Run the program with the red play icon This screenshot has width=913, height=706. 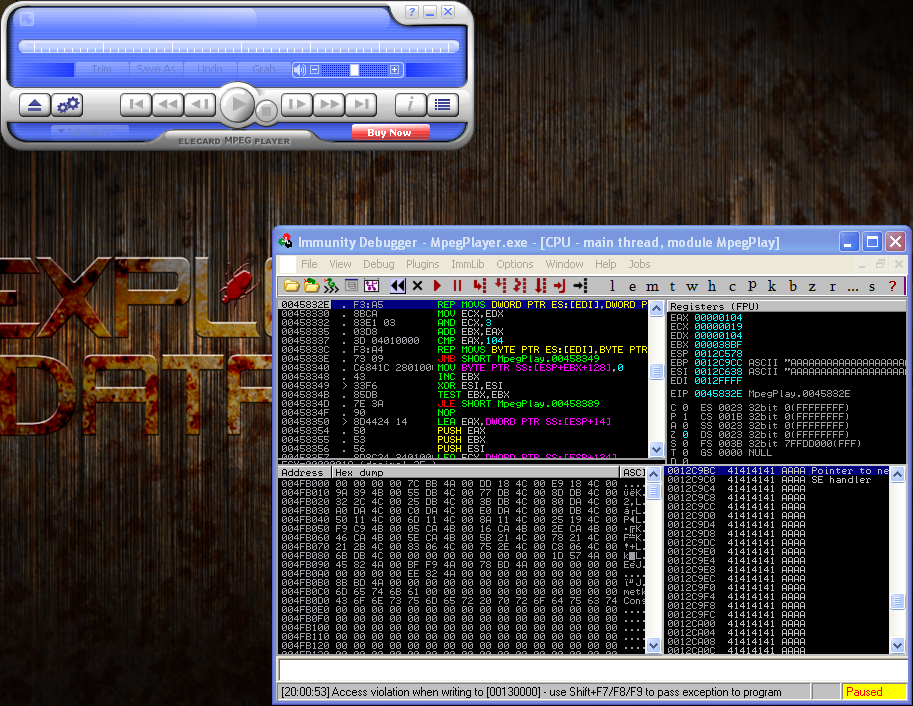coord(437,285)
